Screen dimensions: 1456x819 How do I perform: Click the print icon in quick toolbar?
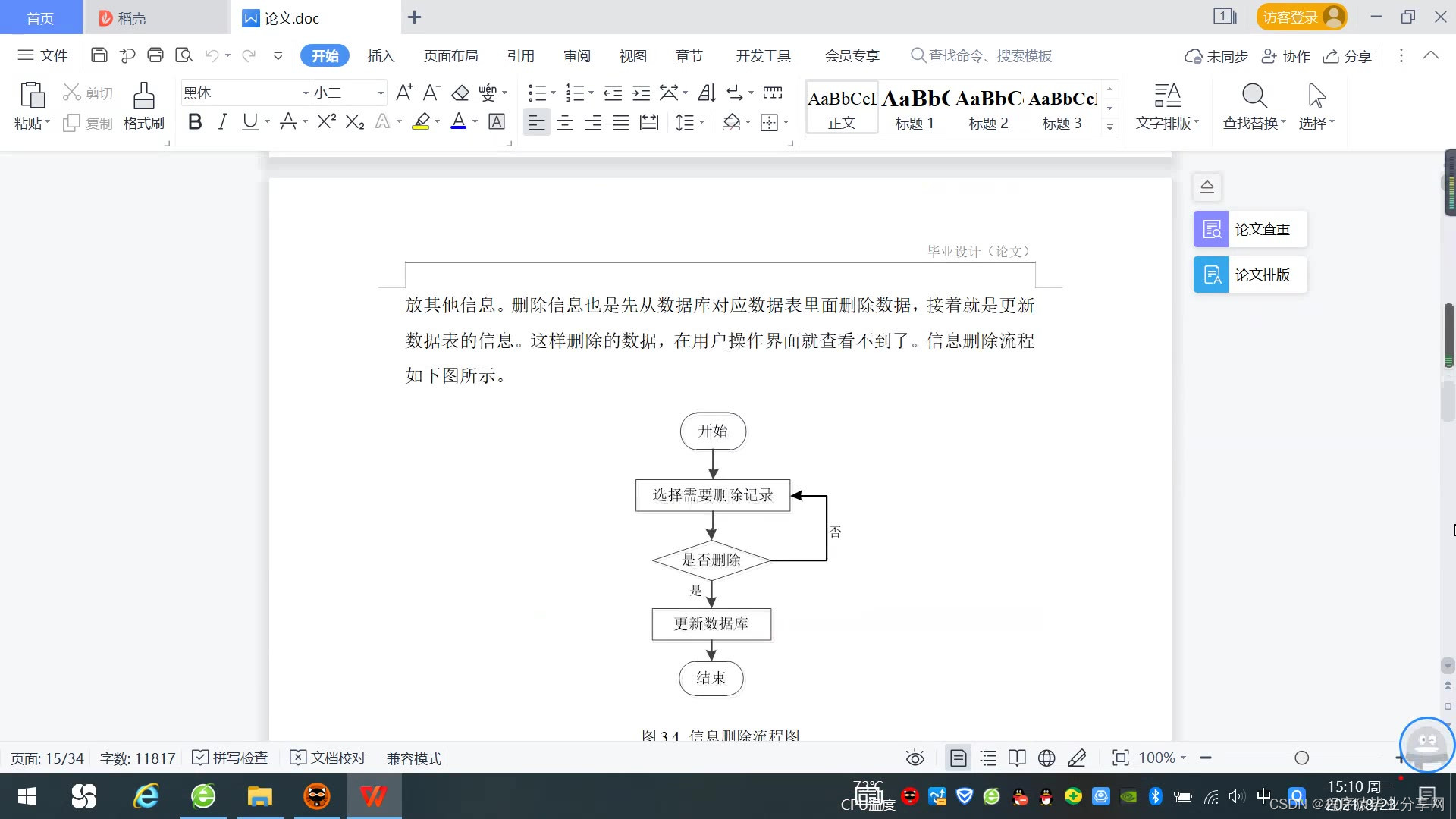(x=155, y=55)
